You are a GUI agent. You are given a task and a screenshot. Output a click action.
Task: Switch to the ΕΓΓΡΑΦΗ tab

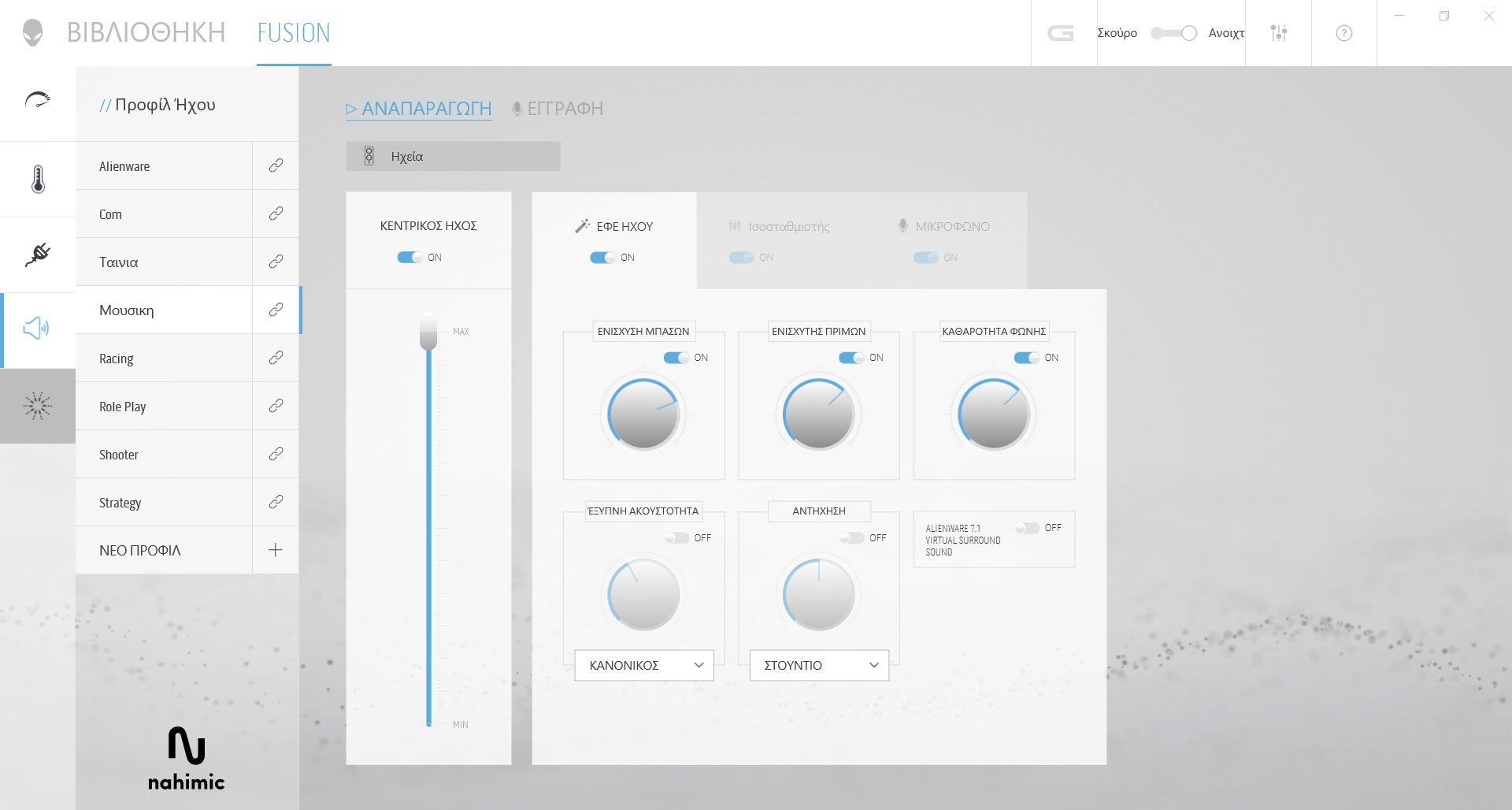point(558,109)
